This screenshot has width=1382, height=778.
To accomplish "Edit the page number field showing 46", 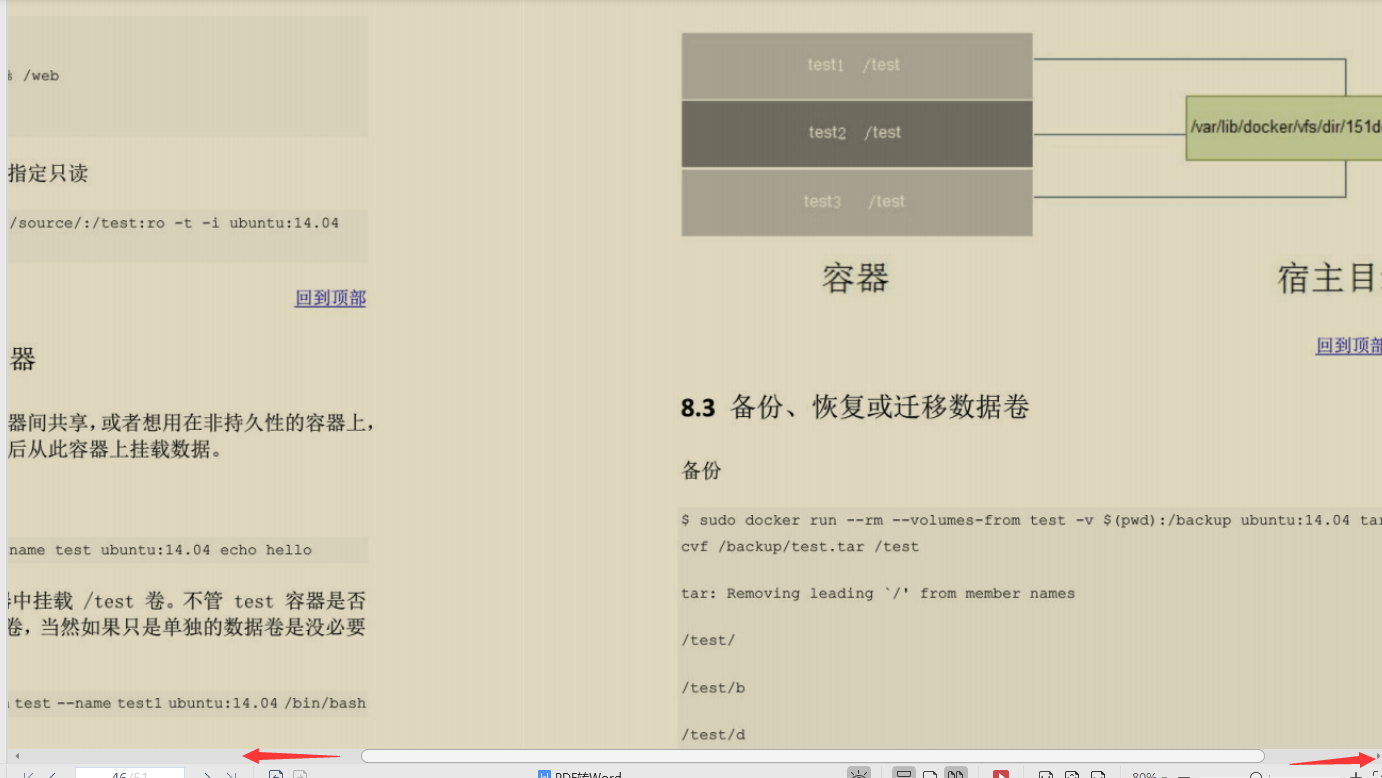I will (130, 773).
